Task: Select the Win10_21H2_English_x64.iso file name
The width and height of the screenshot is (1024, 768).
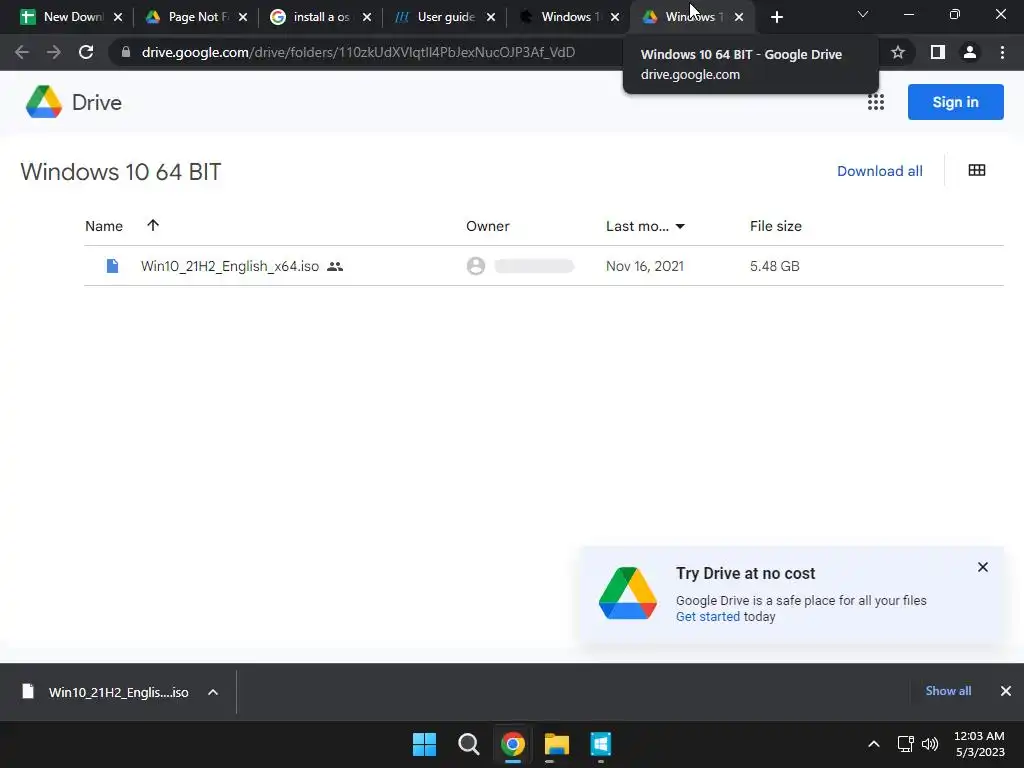Action: coord(230,266)
